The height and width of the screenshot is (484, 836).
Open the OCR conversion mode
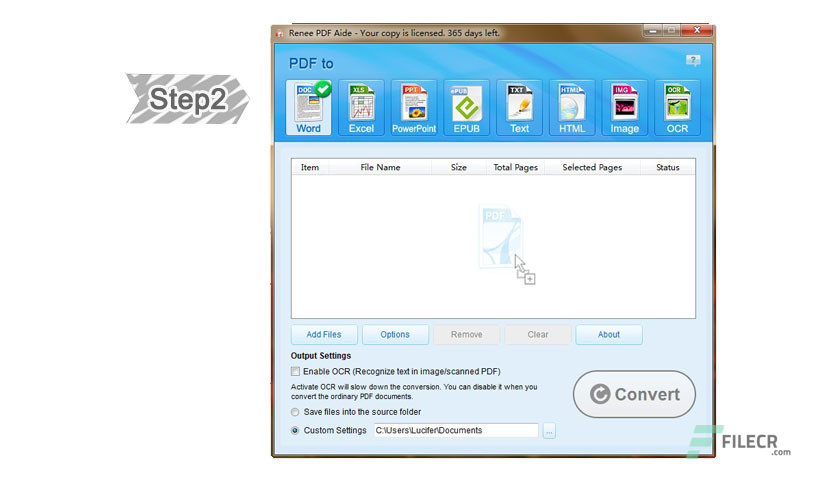coord(677,108)
